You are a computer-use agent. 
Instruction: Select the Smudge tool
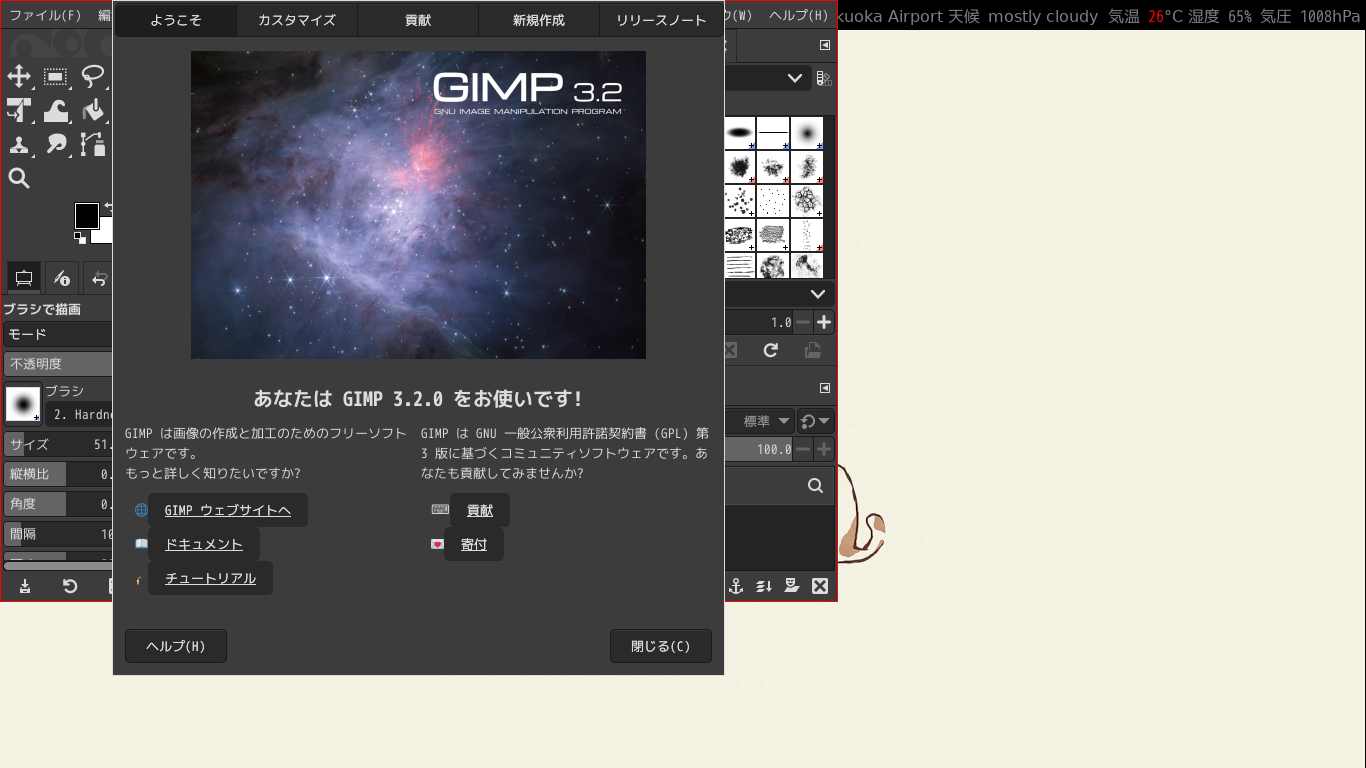(56, 145)
